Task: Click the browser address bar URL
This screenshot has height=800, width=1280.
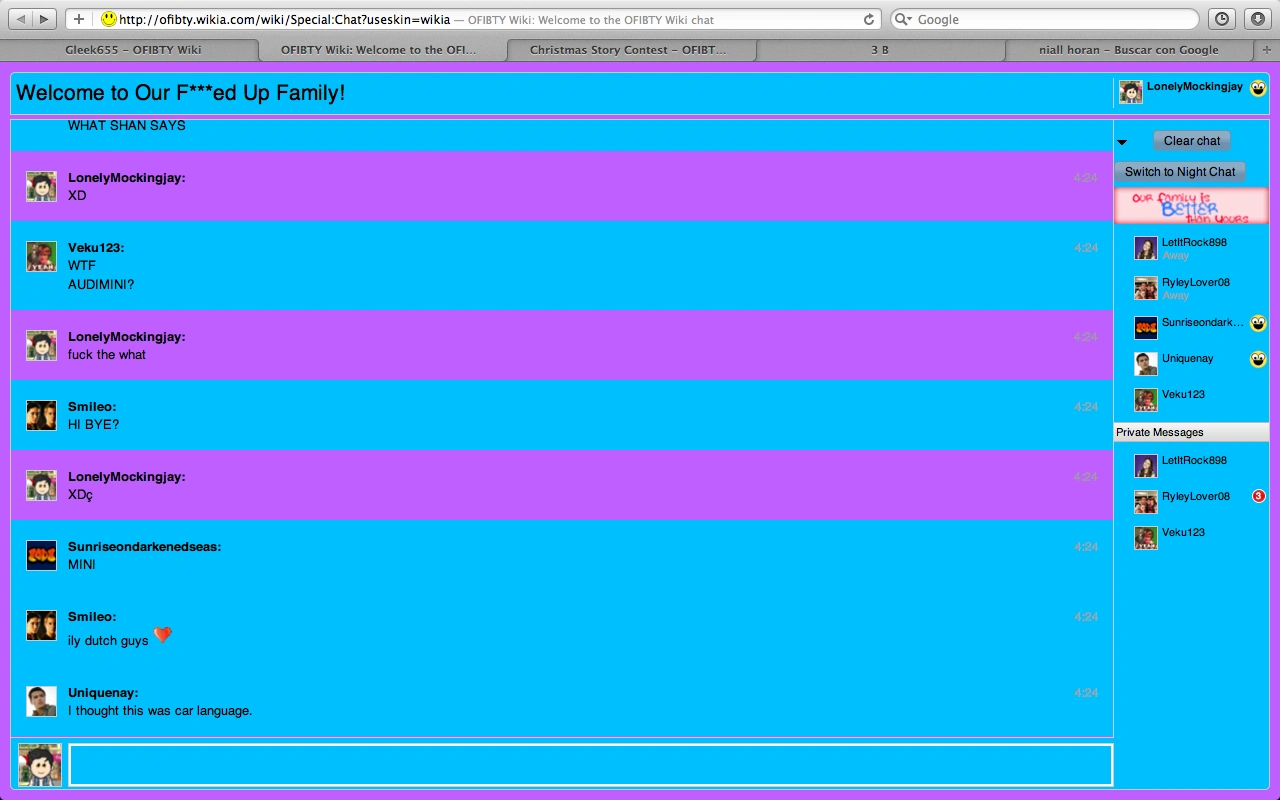Action: tap(284, 19)
